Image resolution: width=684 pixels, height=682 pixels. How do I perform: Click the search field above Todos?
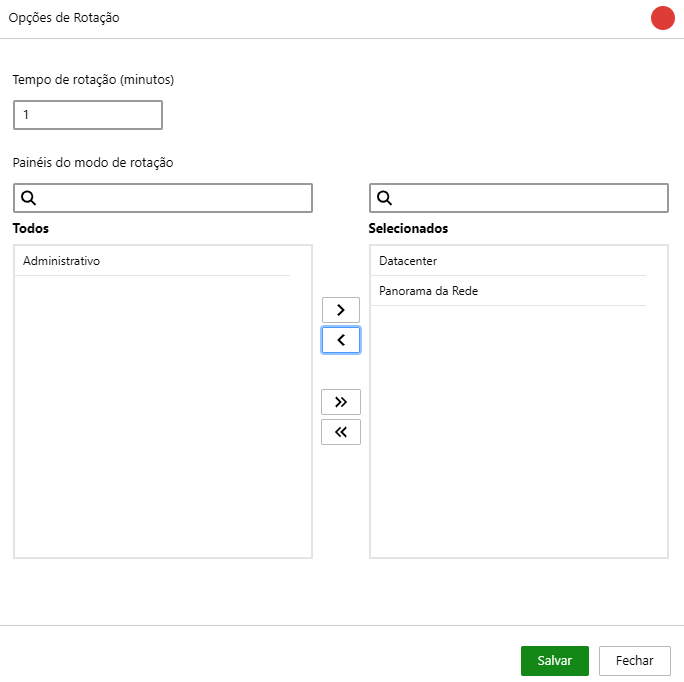click(x=172, y=198)
